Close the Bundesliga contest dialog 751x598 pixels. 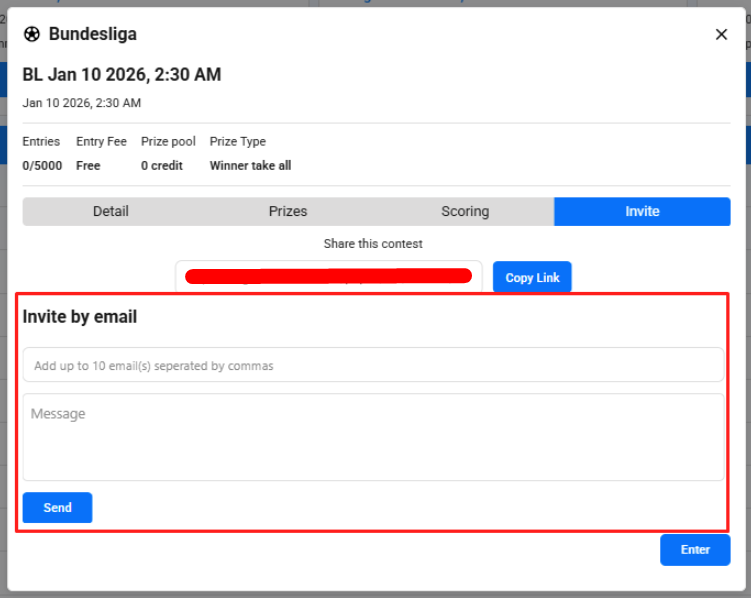pos(721,35)
